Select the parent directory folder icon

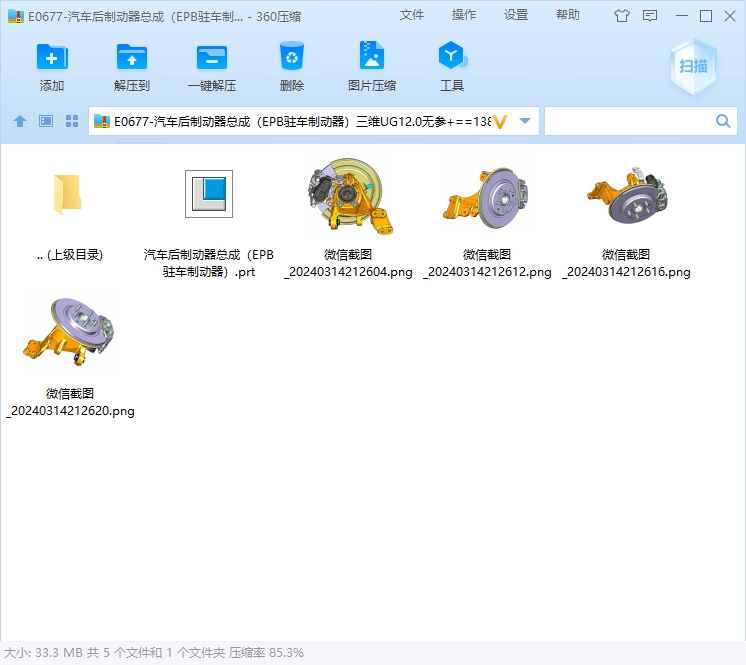click(x=68, y=194)
